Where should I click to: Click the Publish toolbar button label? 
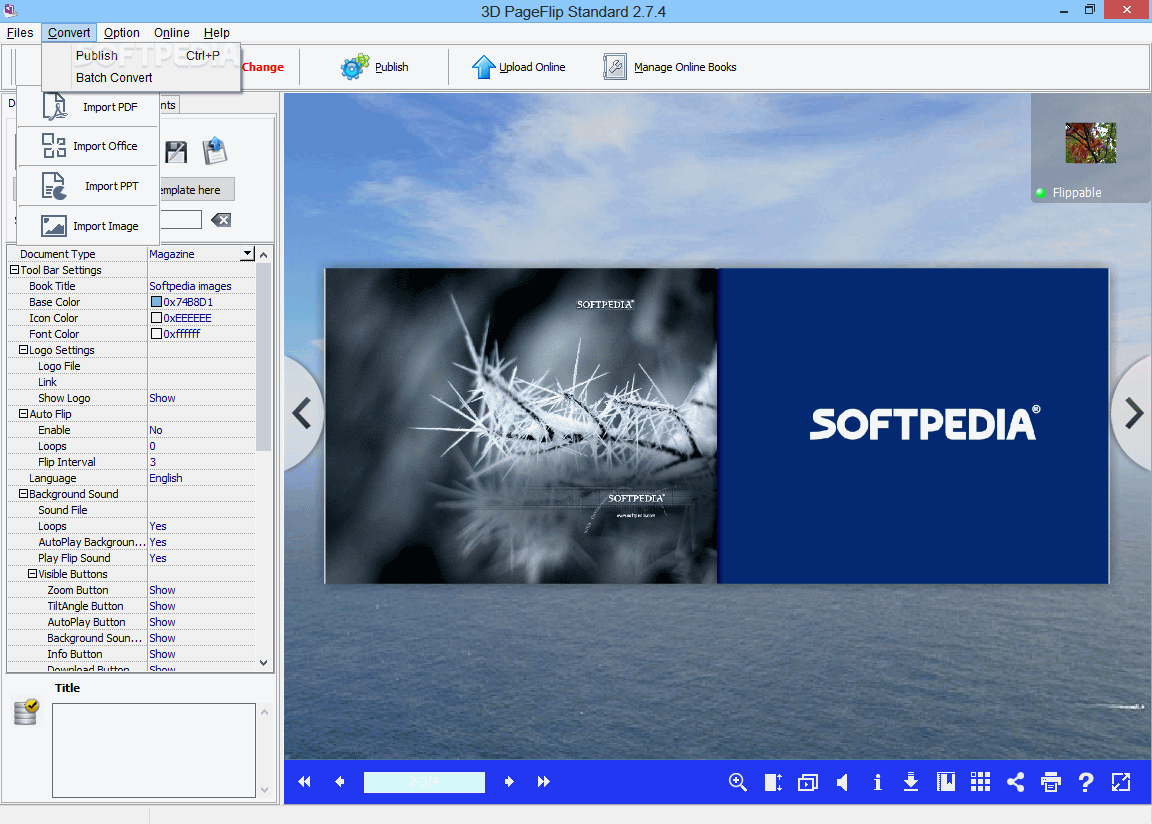point(392,67)
